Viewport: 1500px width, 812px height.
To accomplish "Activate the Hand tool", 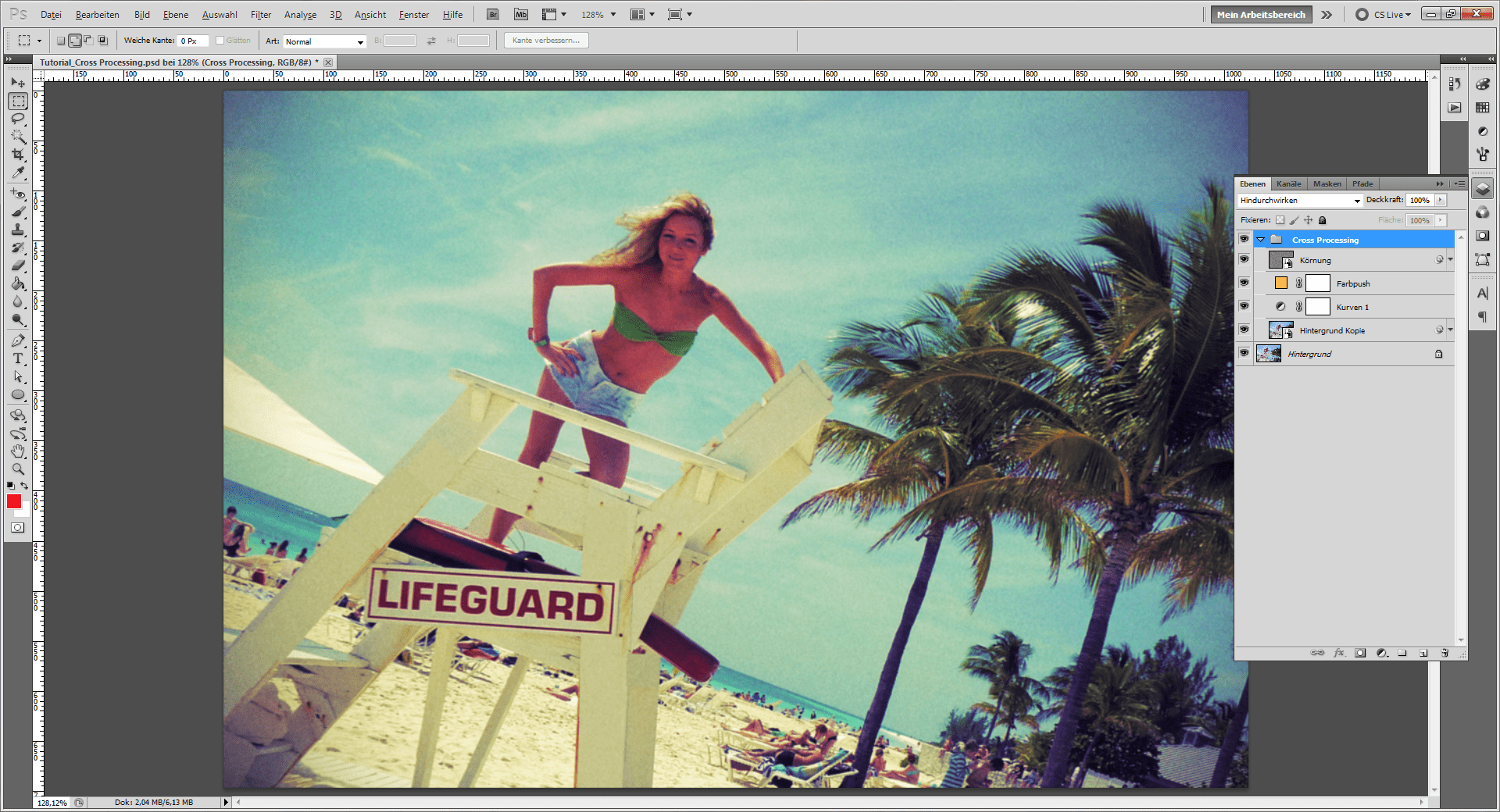I will point(18,451).
